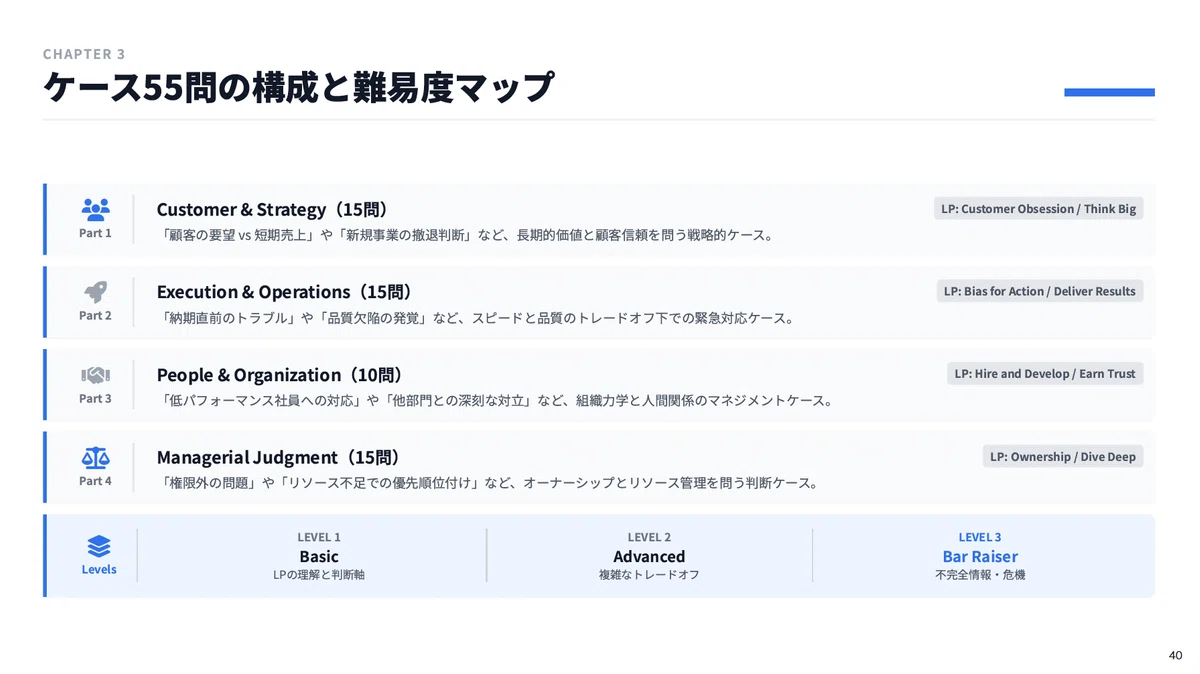Click the Part 1 people group icon
1200x674 pixels.
pos(96,209)
